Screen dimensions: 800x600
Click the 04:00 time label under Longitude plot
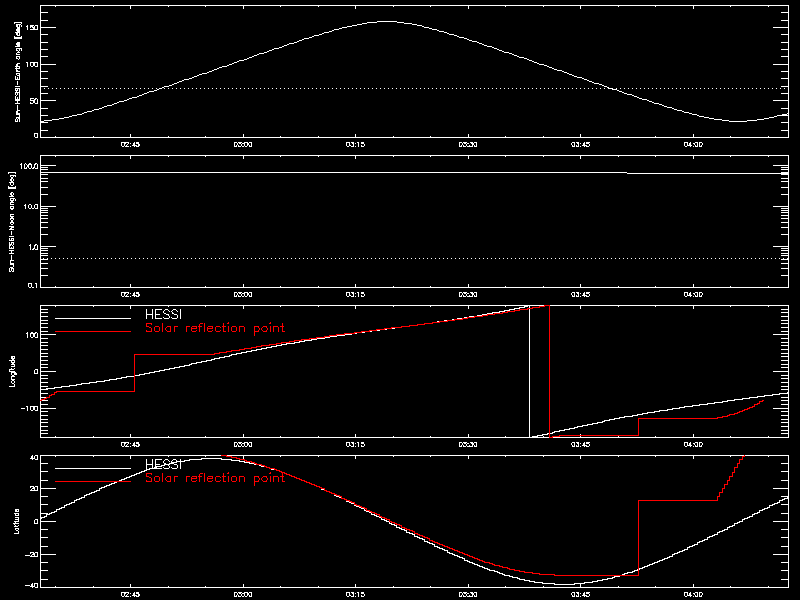point(693,445)
